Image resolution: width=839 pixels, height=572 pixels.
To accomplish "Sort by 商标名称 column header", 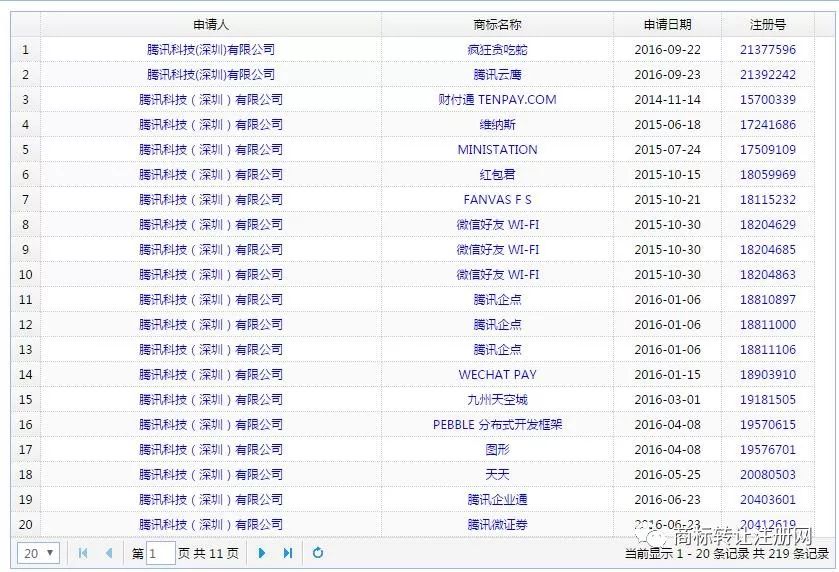I will [x=497, y=25].
